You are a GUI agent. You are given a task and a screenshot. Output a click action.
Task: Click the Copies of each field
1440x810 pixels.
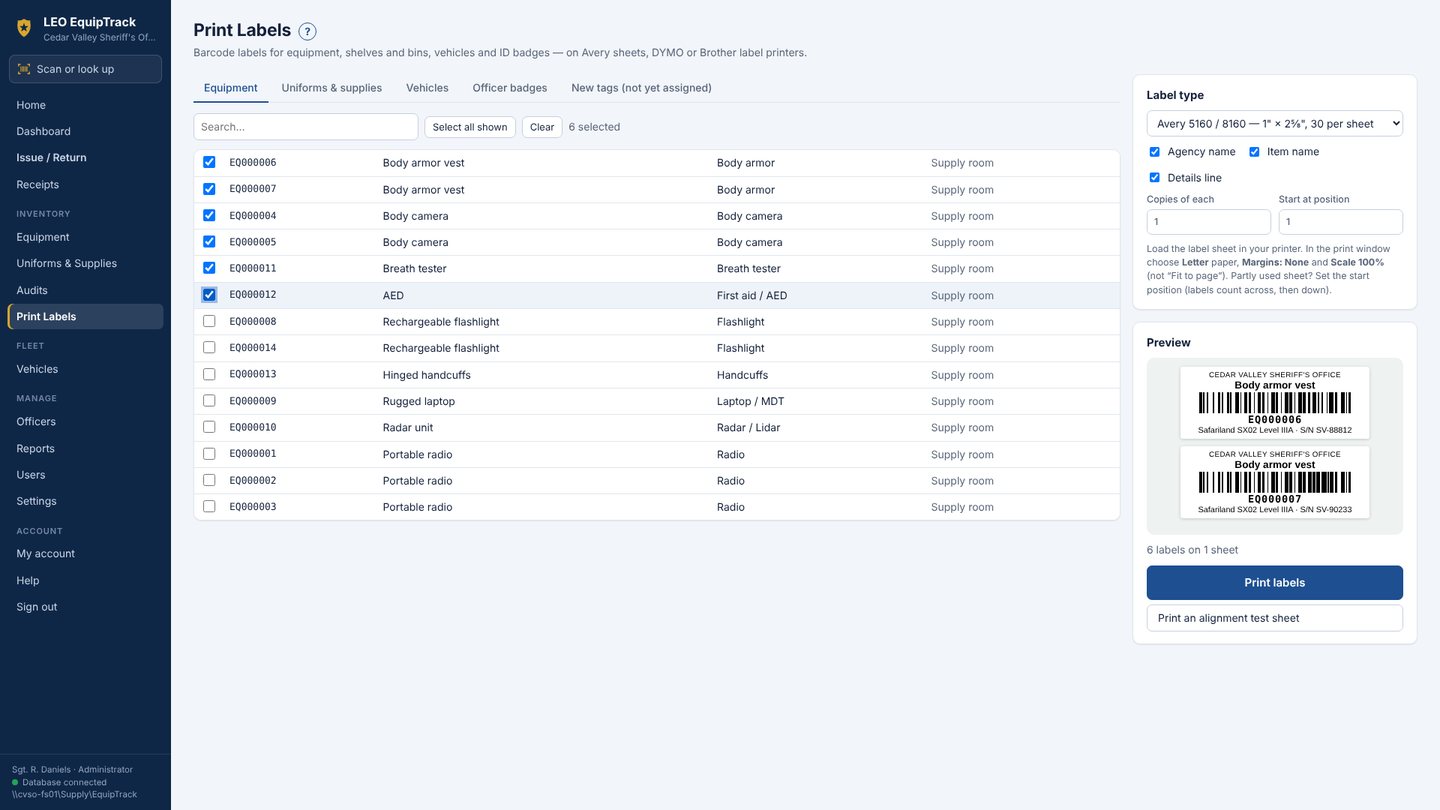click(x=1209, y=222)
